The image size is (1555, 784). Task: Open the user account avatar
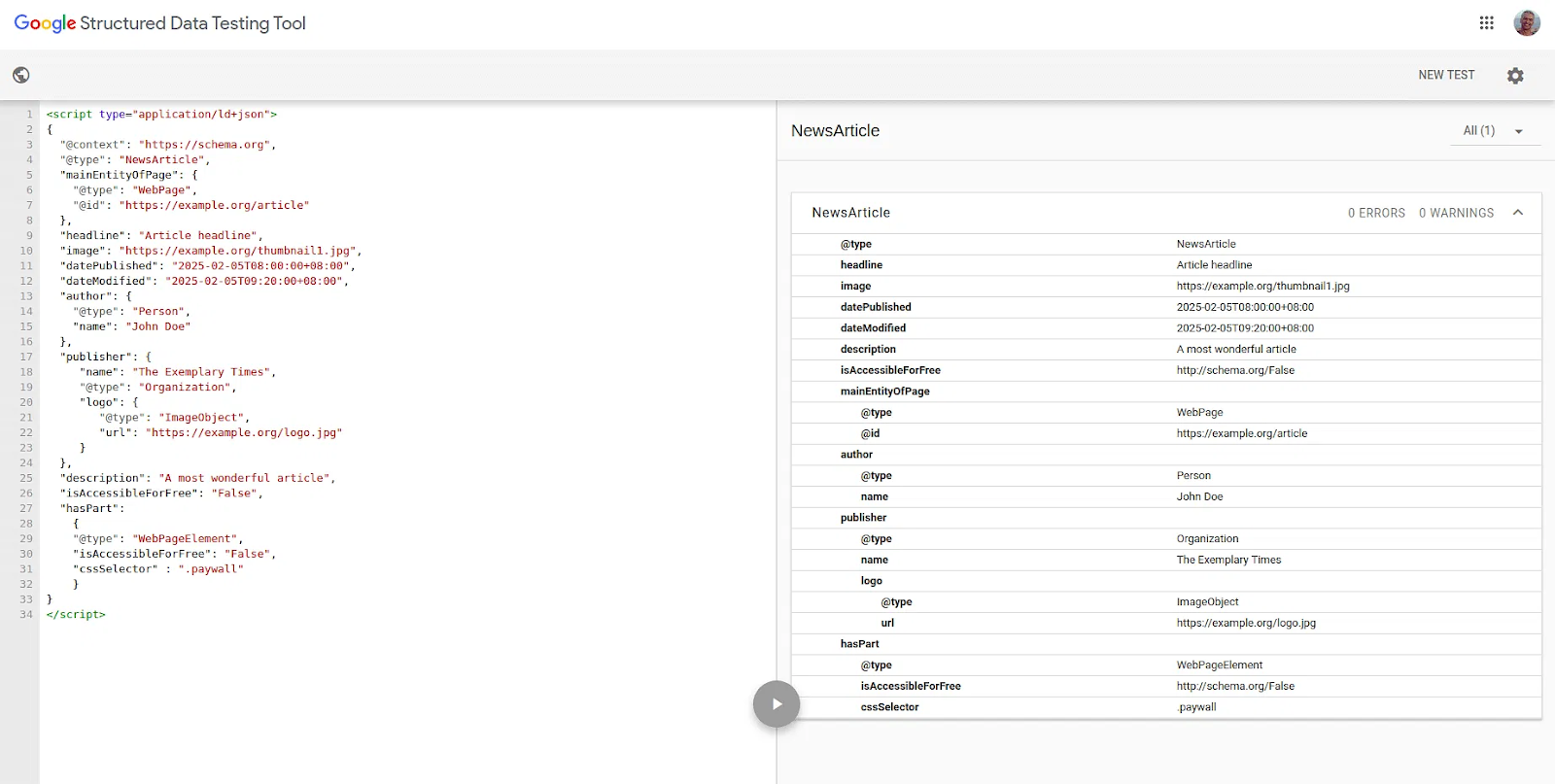[x=1527, y=23]
